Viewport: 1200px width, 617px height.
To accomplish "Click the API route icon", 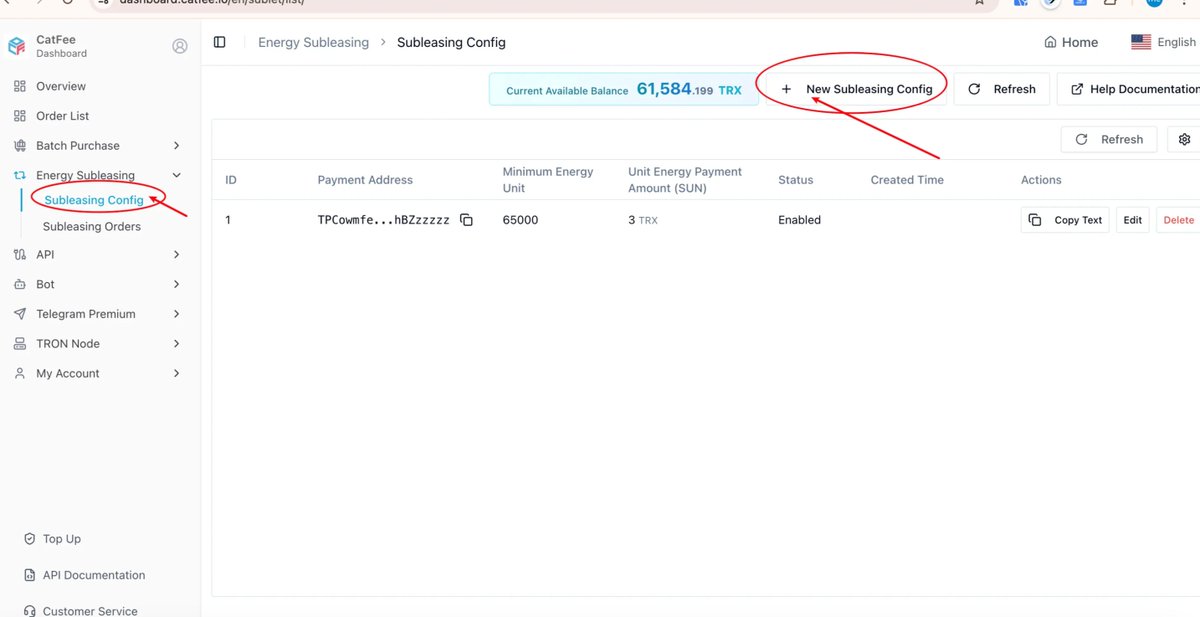I will 20,255.
